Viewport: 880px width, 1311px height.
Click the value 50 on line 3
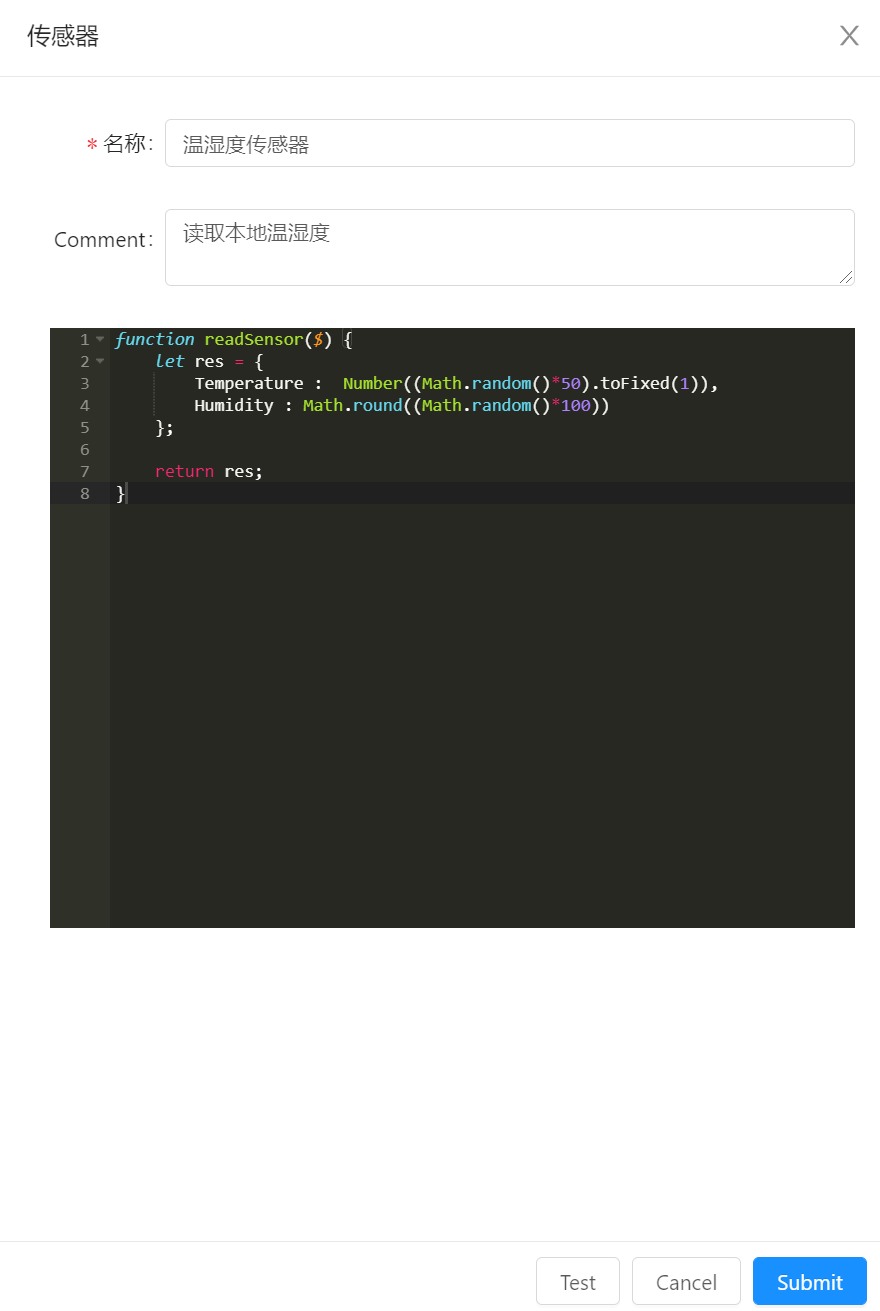click(570, 384)
